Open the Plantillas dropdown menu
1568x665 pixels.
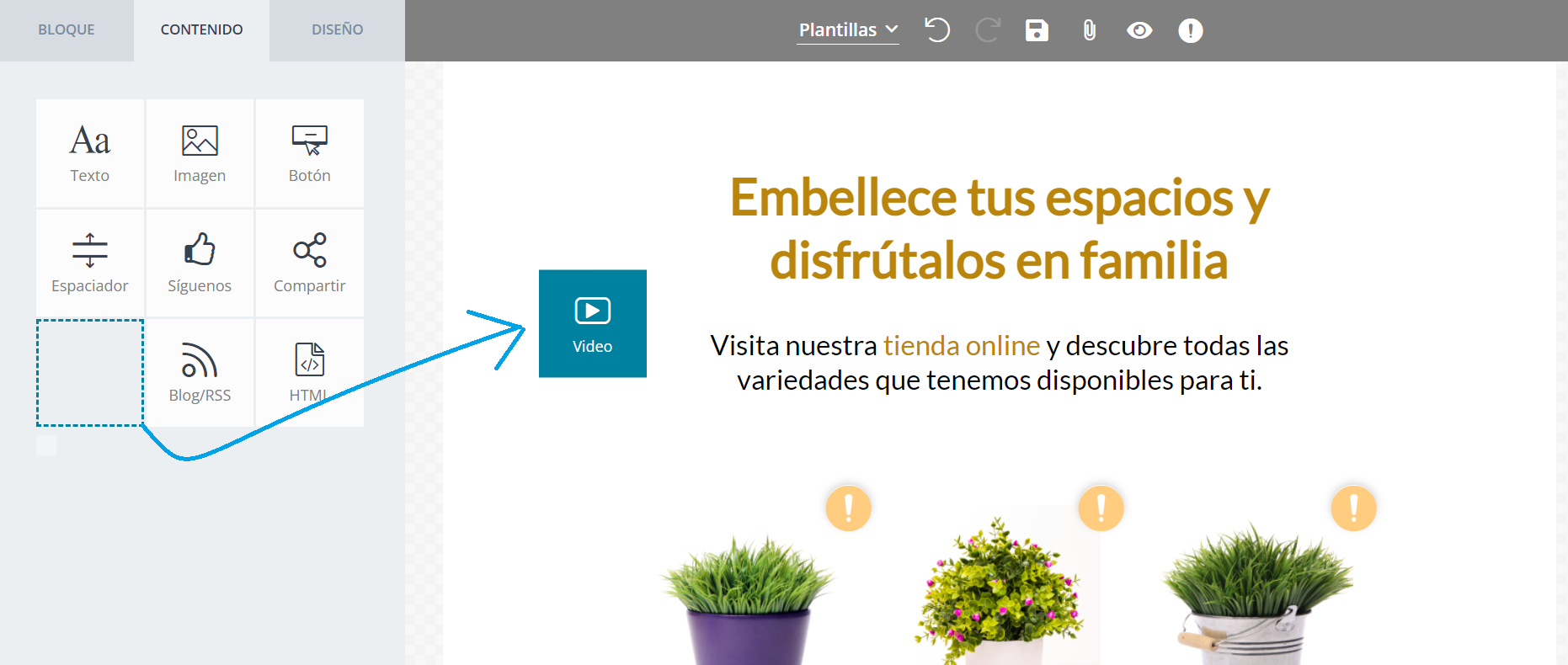(x=848, y=30)
